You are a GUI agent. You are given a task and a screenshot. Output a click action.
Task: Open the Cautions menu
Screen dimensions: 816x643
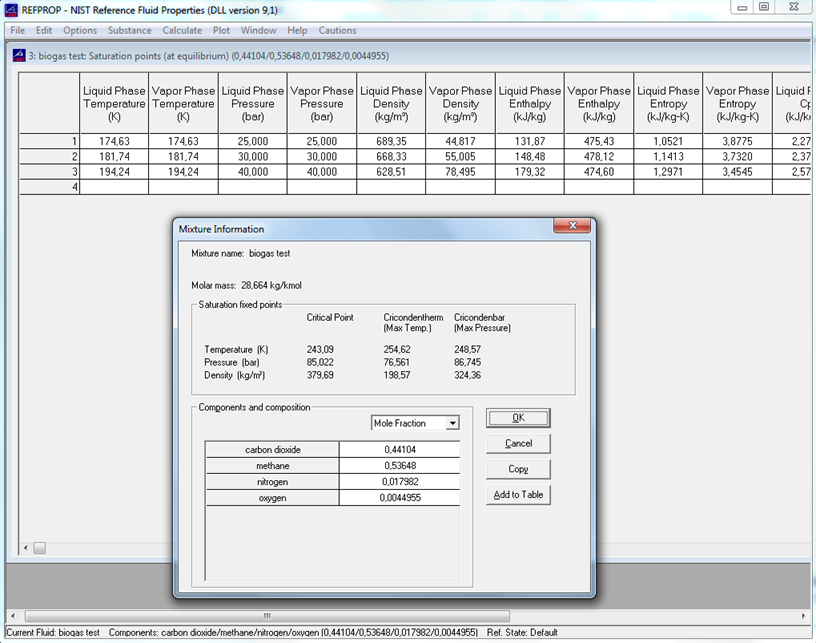pyautogui.click(x=337, y=30)
